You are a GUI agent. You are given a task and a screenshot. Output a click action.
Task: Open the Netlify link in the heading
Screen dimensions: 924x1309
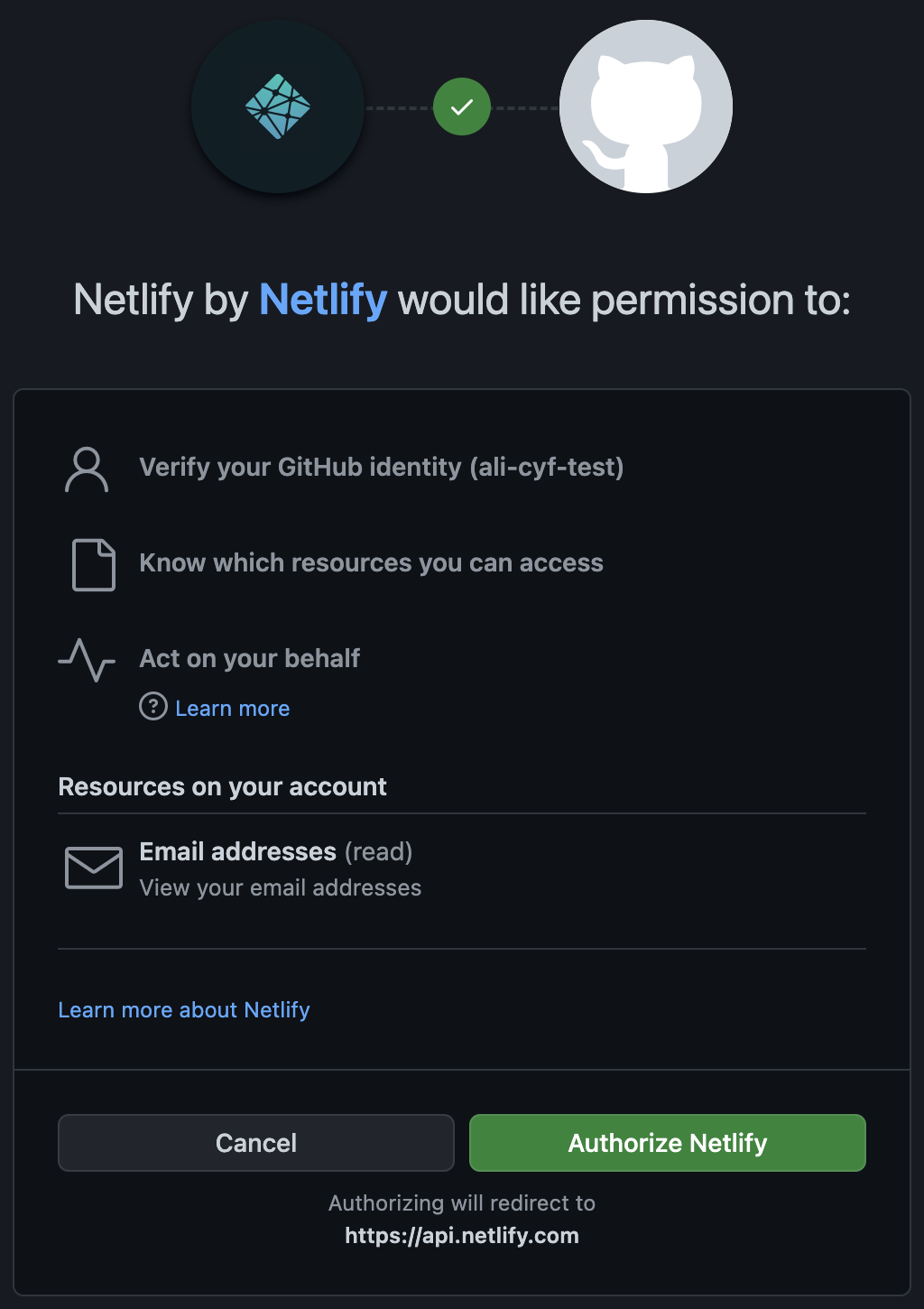[x=323, y=299]
